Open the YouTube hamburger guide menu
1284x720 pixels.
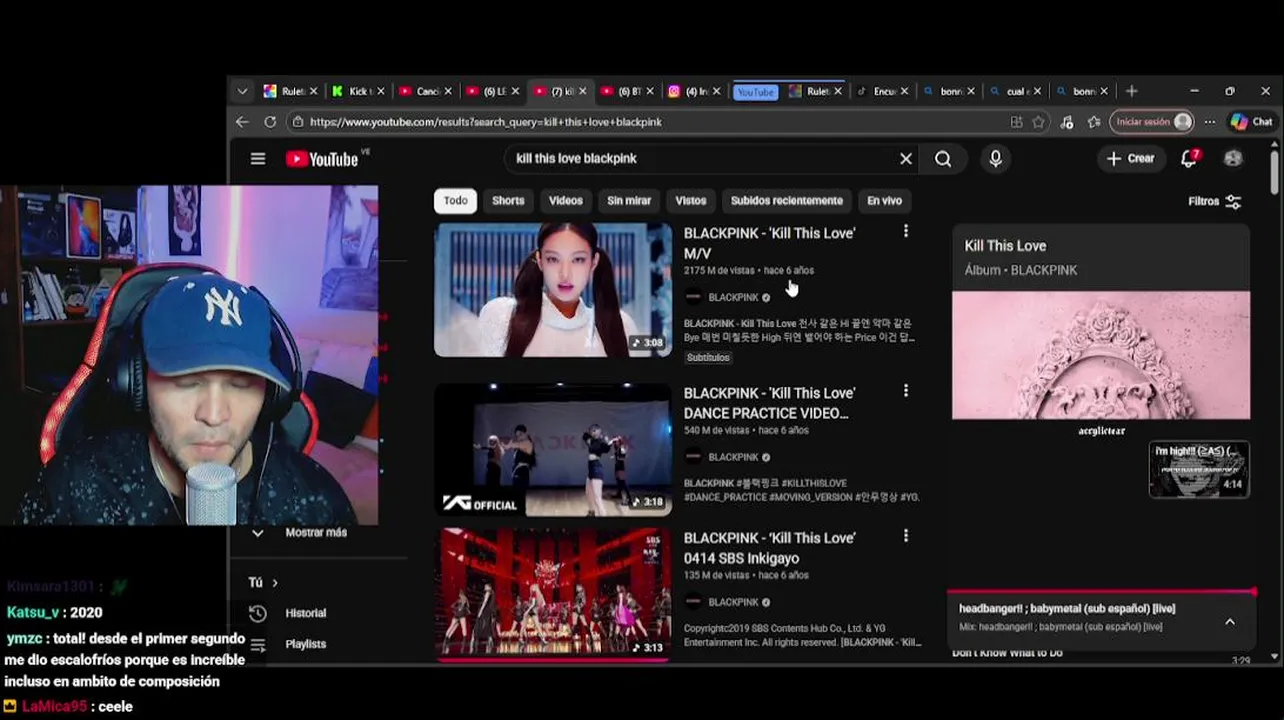coord(258,158)
